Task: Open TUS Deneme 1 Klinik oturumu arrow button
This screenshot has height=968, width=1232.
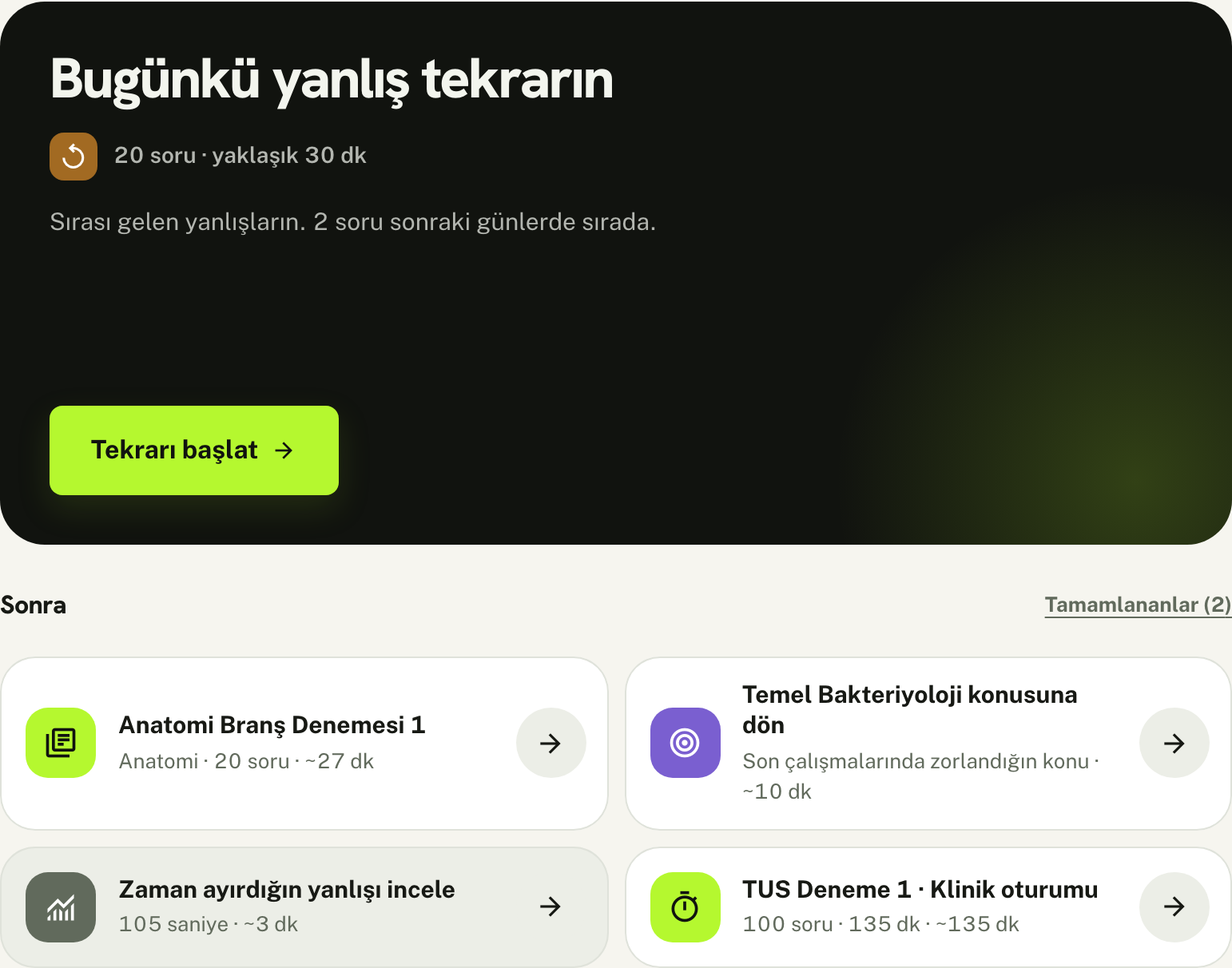Action: 1174,907
